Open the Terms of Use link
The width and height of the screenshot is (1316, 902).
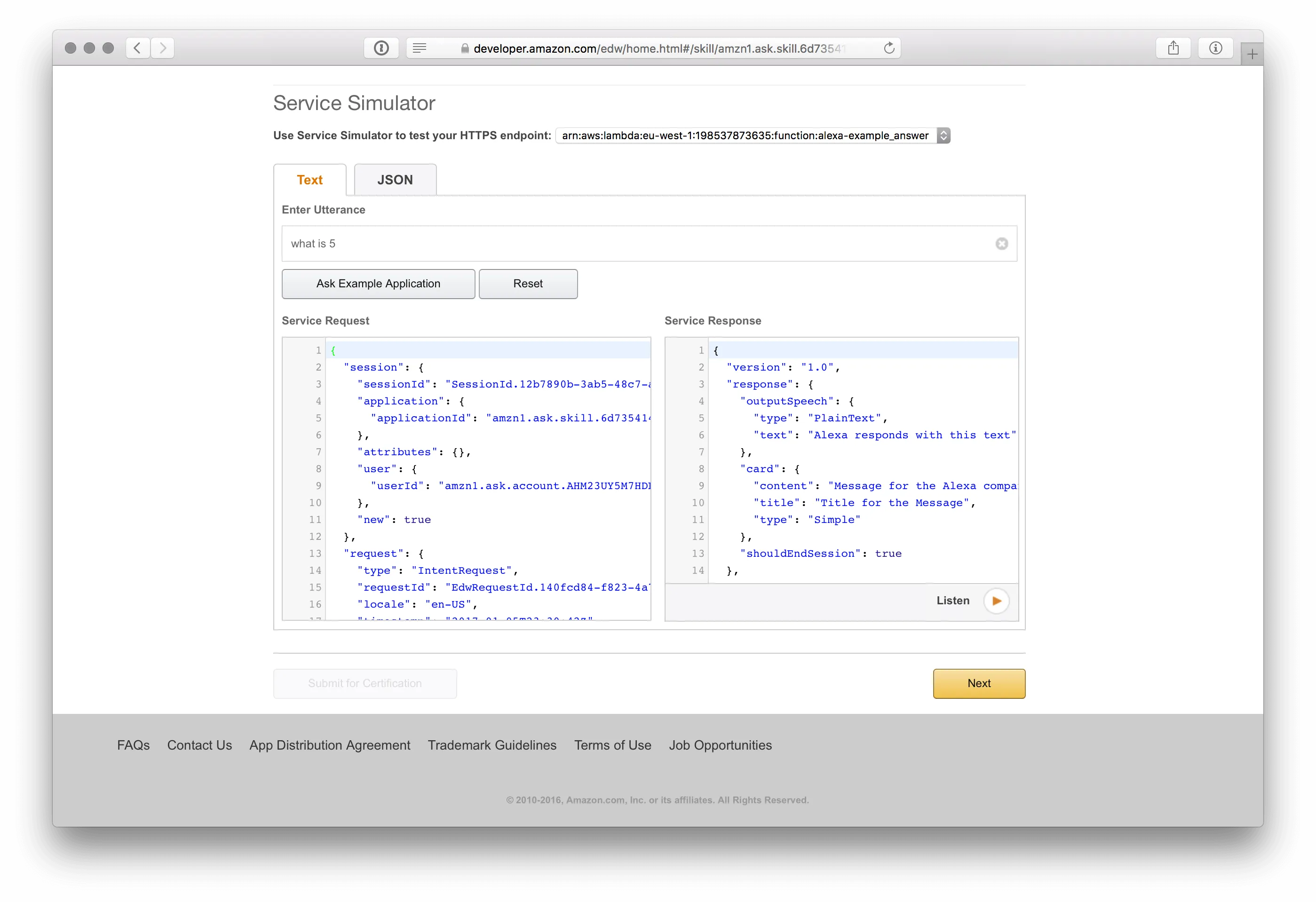coord(612,745)
